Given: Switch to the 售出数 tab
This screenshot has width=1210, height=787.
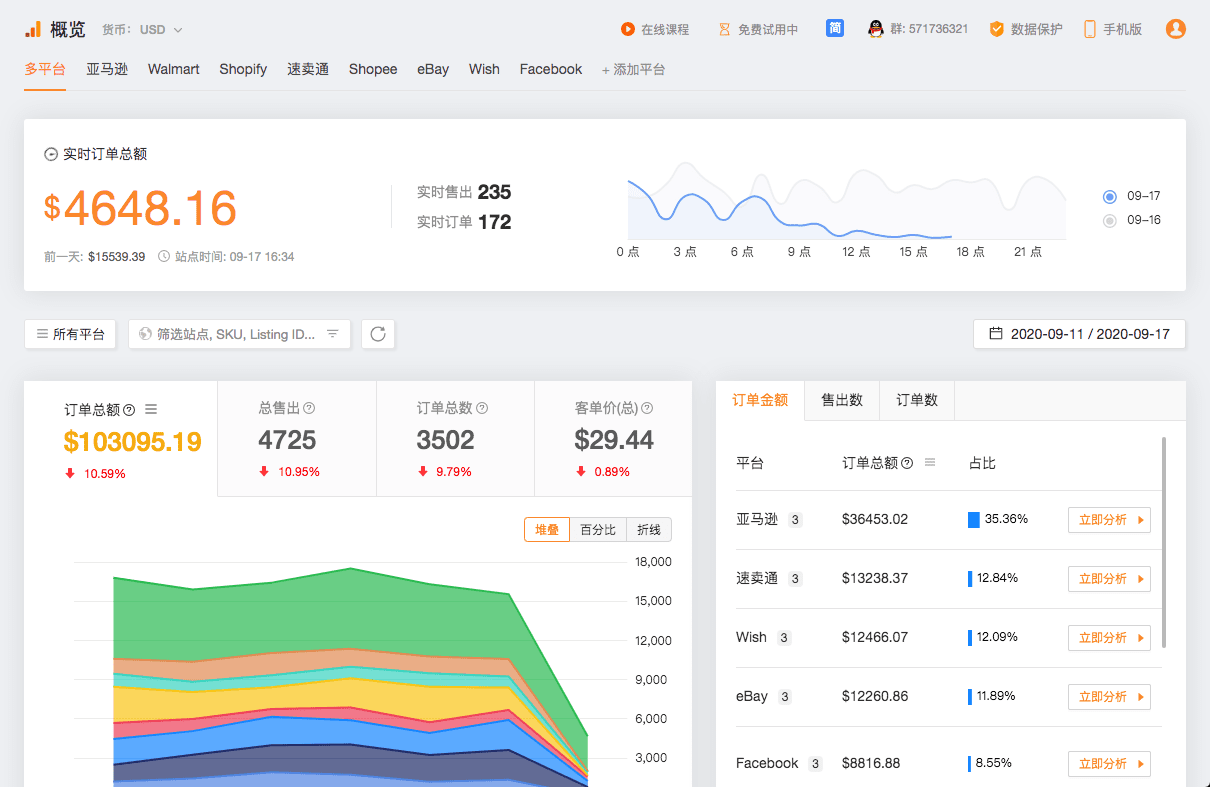Looking at the screenshot, I should point(842,400).
